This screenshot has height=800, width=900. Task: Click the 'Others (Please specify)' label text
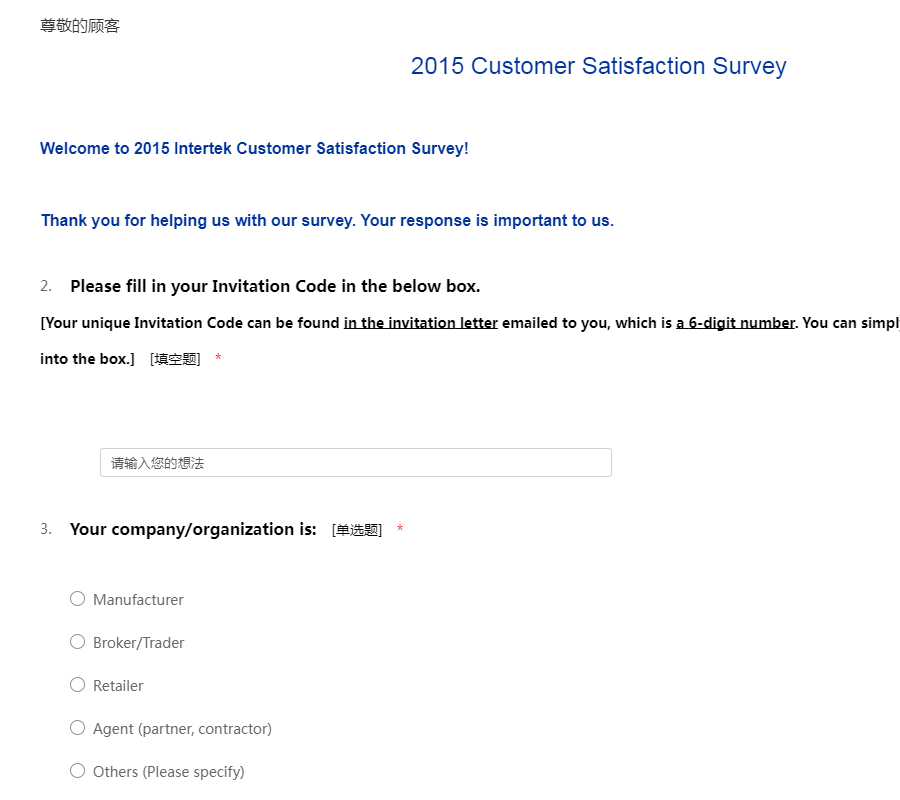(x=168, y=772)
